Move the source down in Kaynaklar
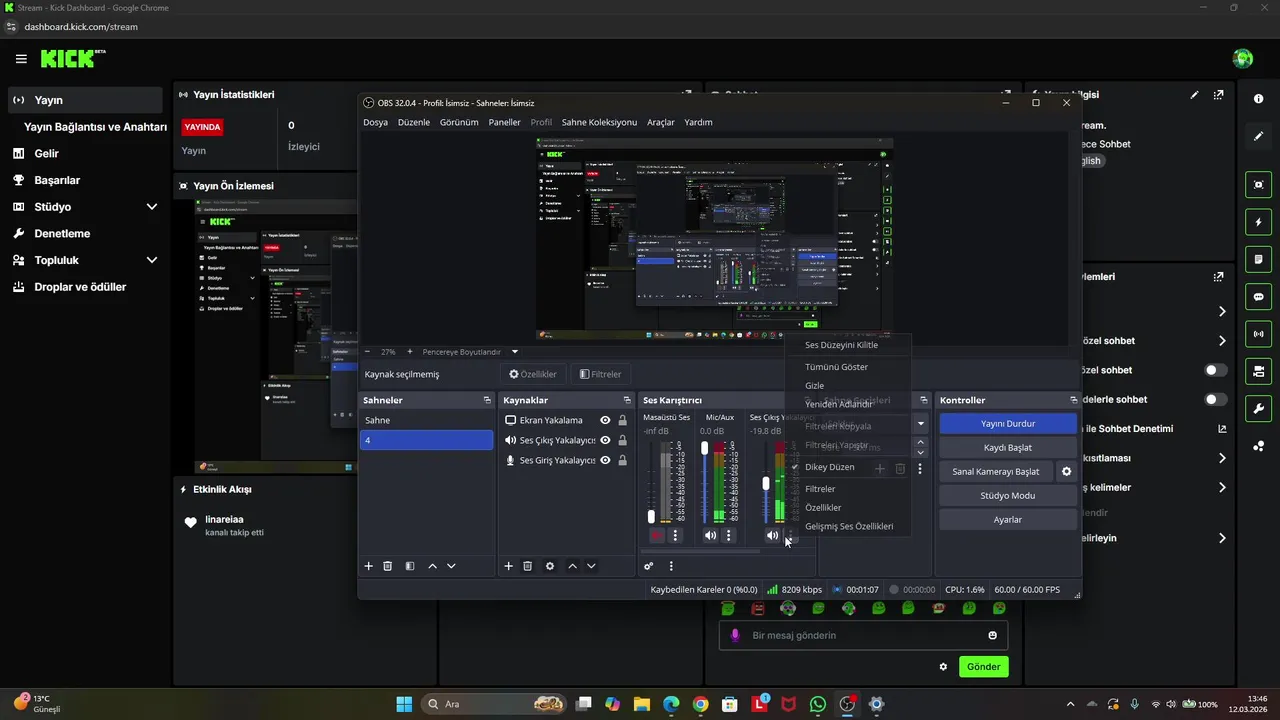 [591, 566]
